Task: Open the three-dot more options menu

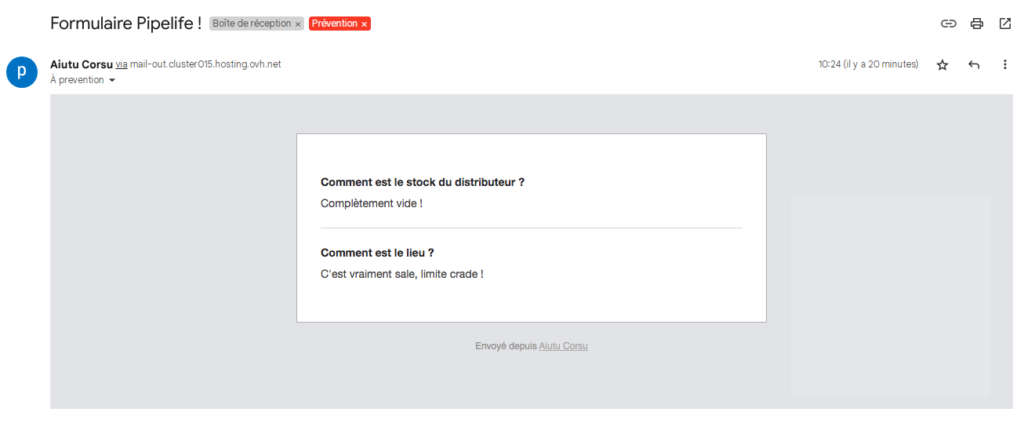Action: tap(1005, 65)
